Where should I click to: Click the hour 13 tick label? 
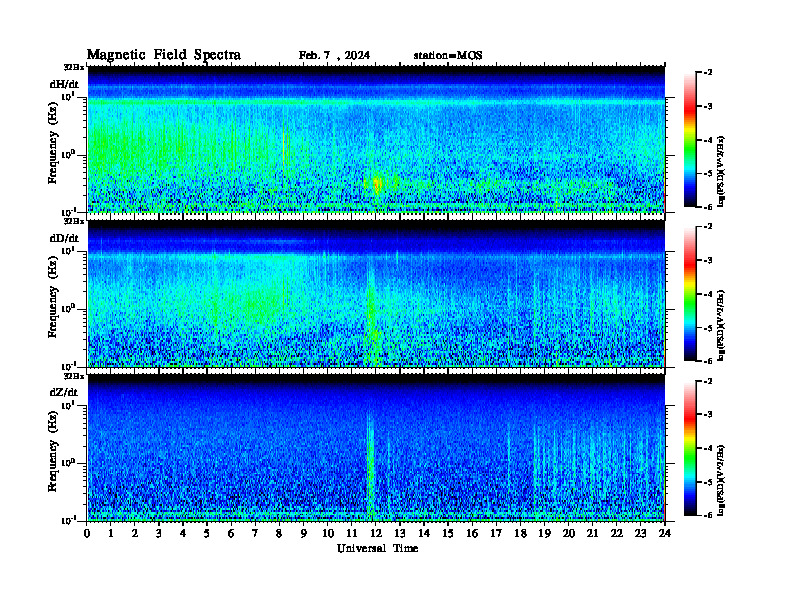(x=400, y=534)
